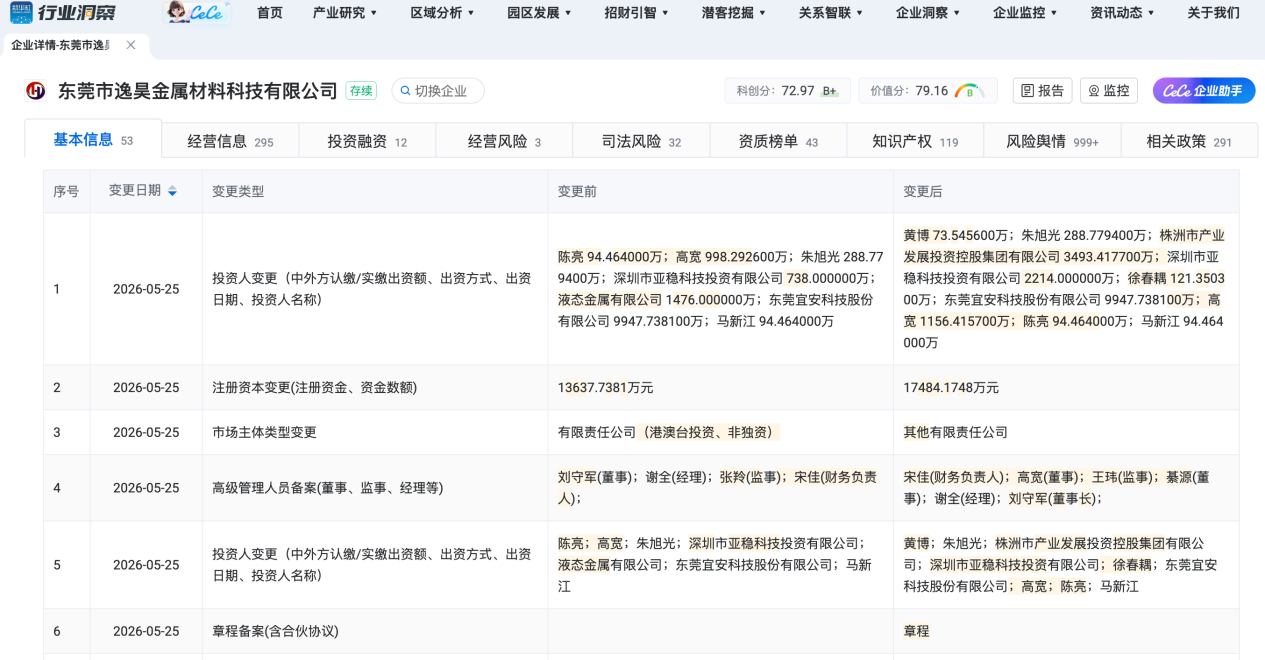This screenshot has height=660, width=1265.
Task: Expand the 产业研究 menu
Action: [x=345, y=13]
